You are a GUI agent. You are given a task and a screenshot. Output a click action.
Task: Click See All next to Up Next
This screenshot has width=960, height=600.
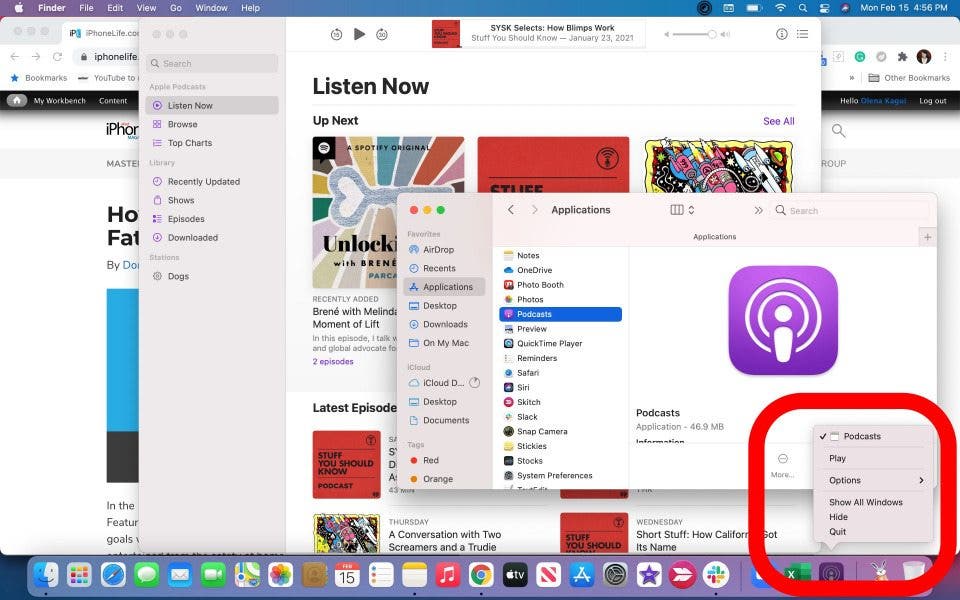tap(778, 120)
